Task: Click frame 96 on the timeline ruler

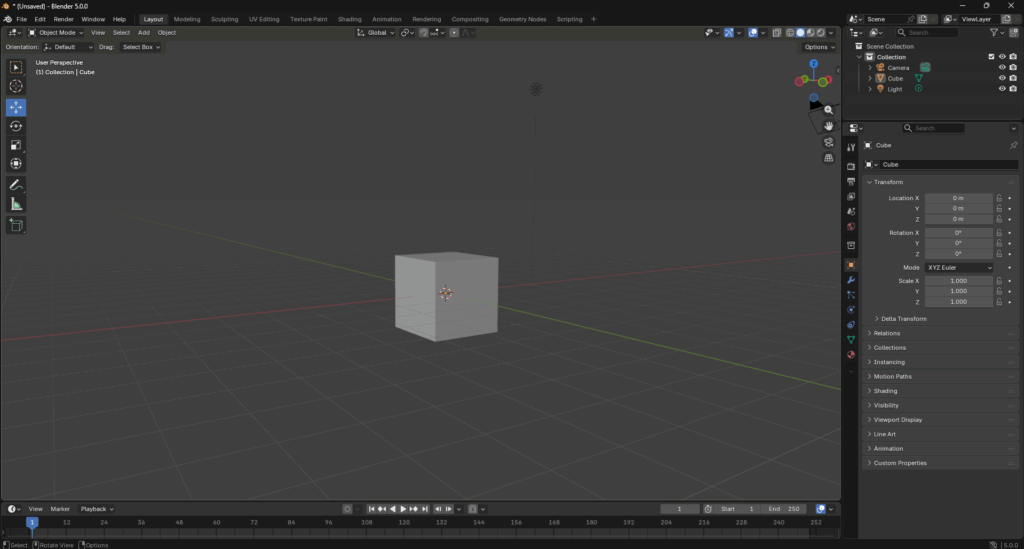Action: [329, 522]
